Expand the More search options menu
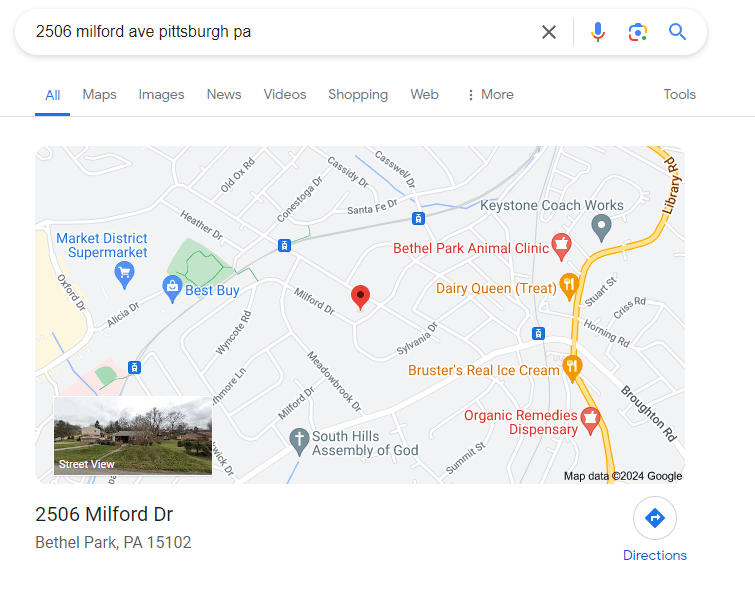 [x=491, y=94]
